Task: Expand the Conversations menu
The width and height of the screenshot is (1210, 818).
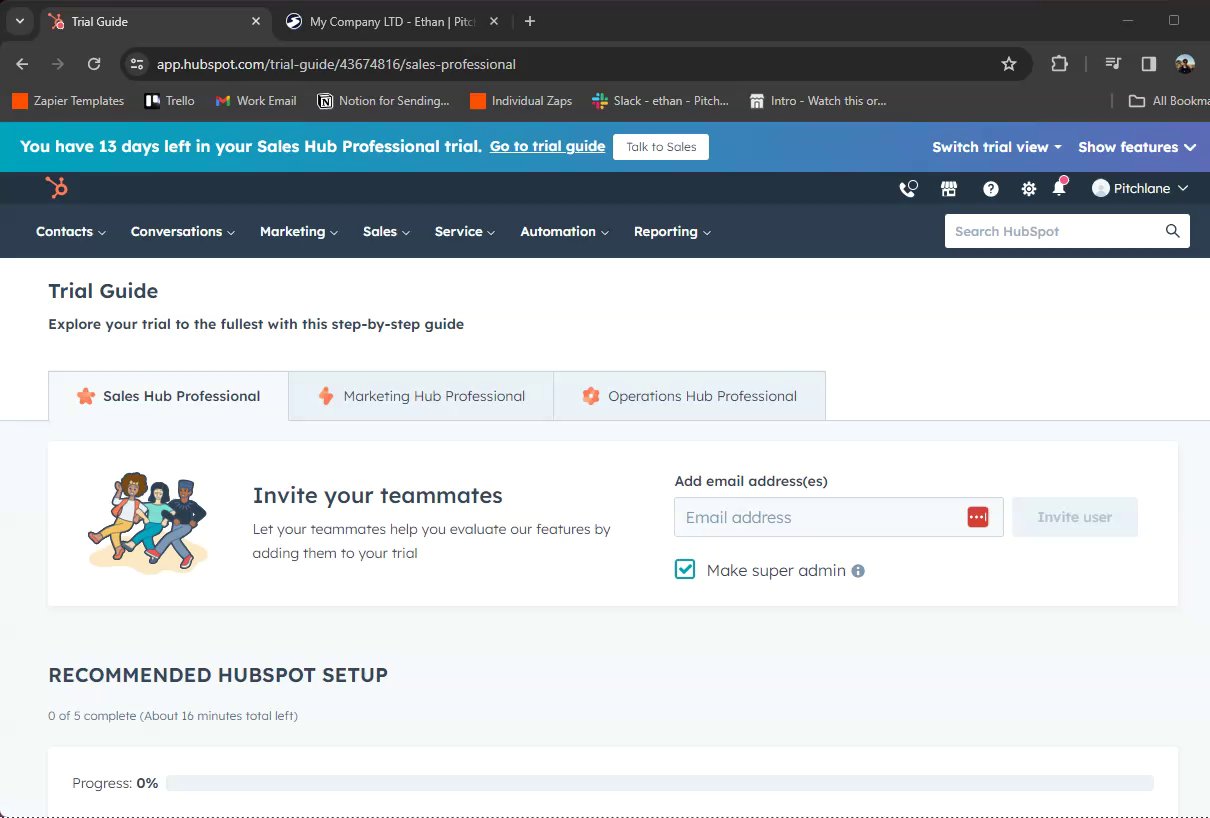Action: pos(183,231)
